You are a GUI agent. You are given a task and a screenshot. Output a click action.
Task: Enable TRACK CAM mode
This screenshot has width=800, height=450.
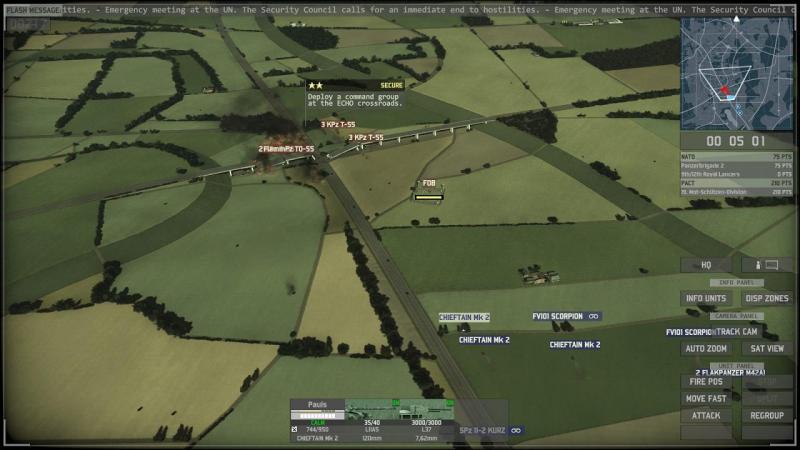click(x=737, y=332)
